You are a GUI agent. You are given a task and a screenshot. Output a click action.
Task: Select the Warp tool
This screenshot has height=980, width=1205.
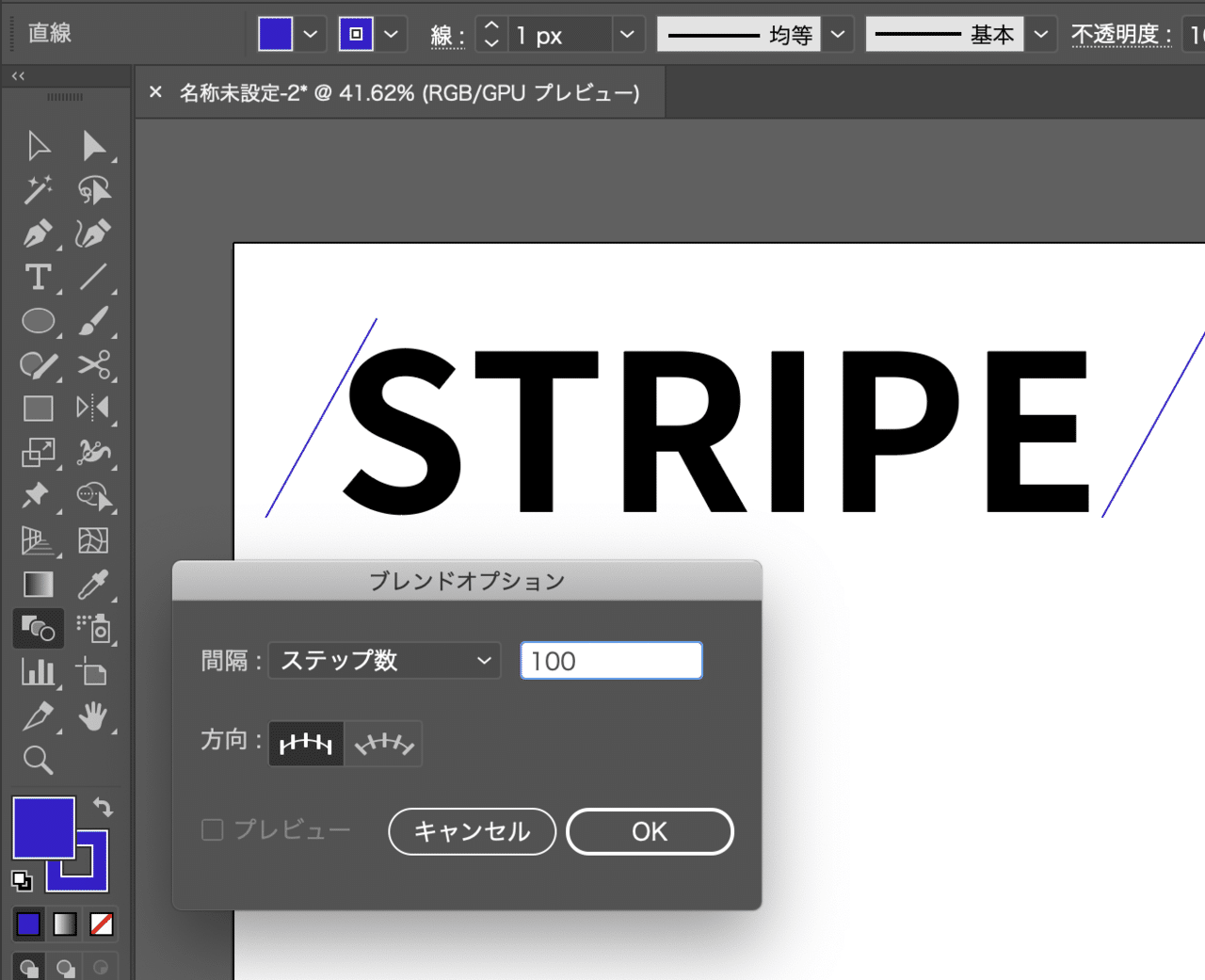(x=93, y=453)
